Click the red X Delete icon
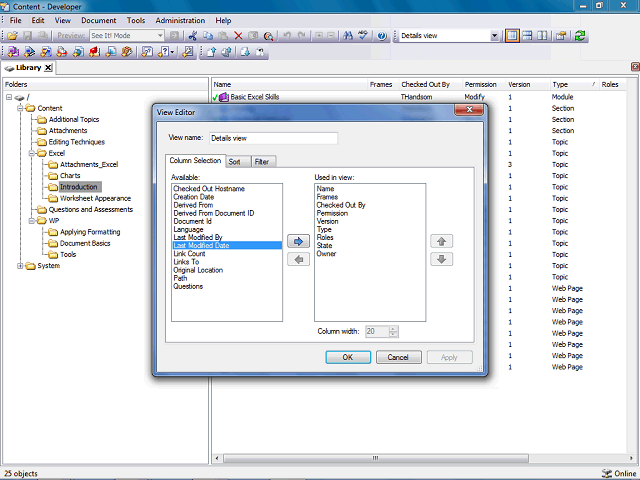 (x=238, y=36)
